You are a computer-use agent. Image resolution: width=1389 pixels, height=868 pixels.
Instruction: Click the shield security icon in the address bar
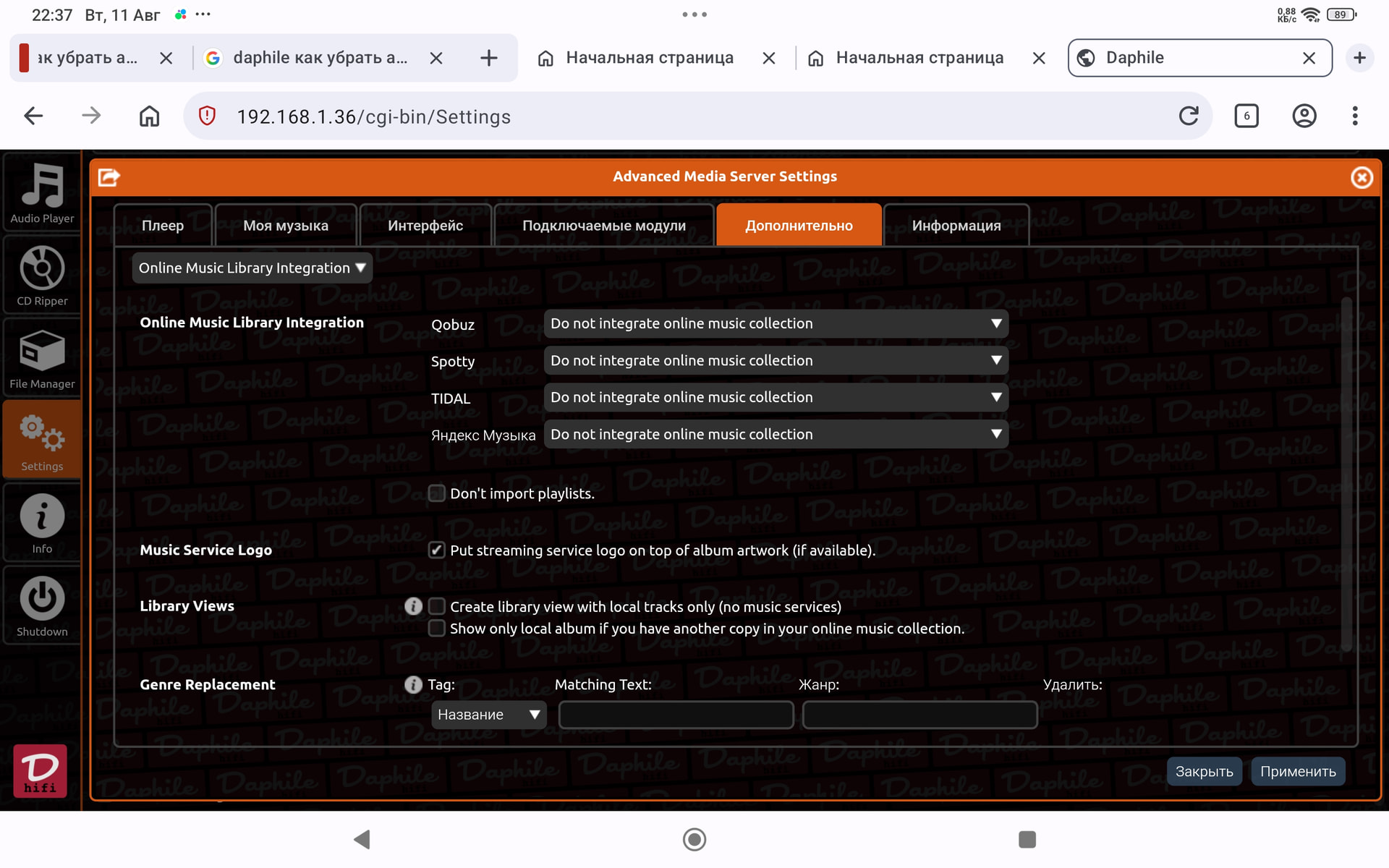pos(207,116)
